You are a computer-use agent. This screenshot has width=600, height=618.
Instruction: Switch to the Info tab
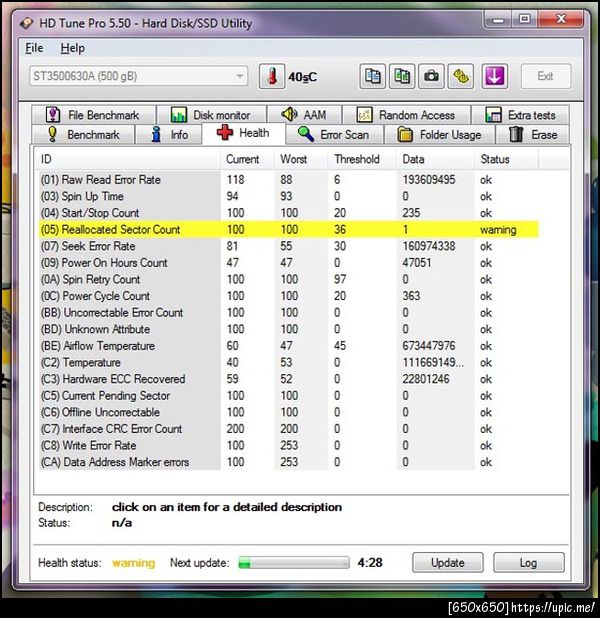click(169, 135)
